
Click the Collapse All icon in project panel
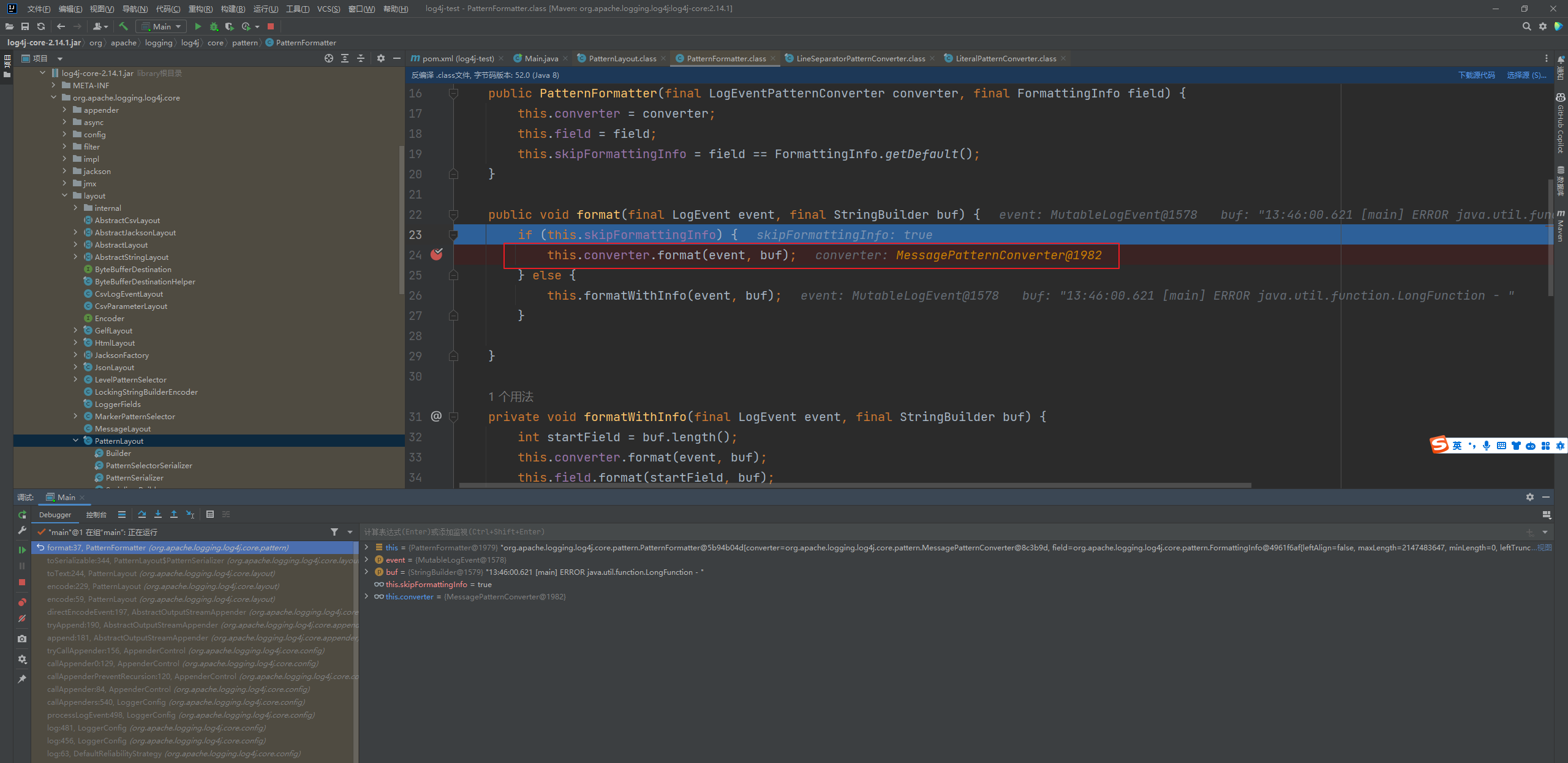(361, 58)
